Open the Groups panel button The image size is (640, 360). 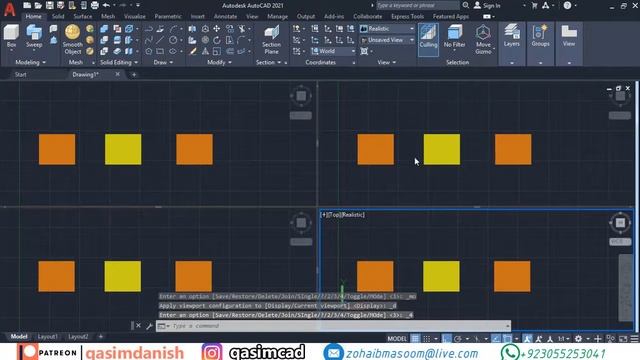540,36
